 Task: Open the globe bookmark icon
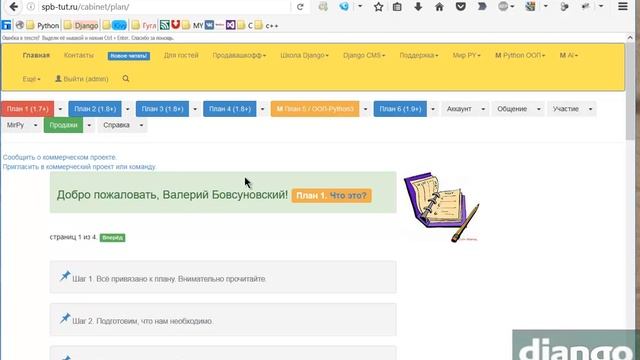click(x=20, y=25)
